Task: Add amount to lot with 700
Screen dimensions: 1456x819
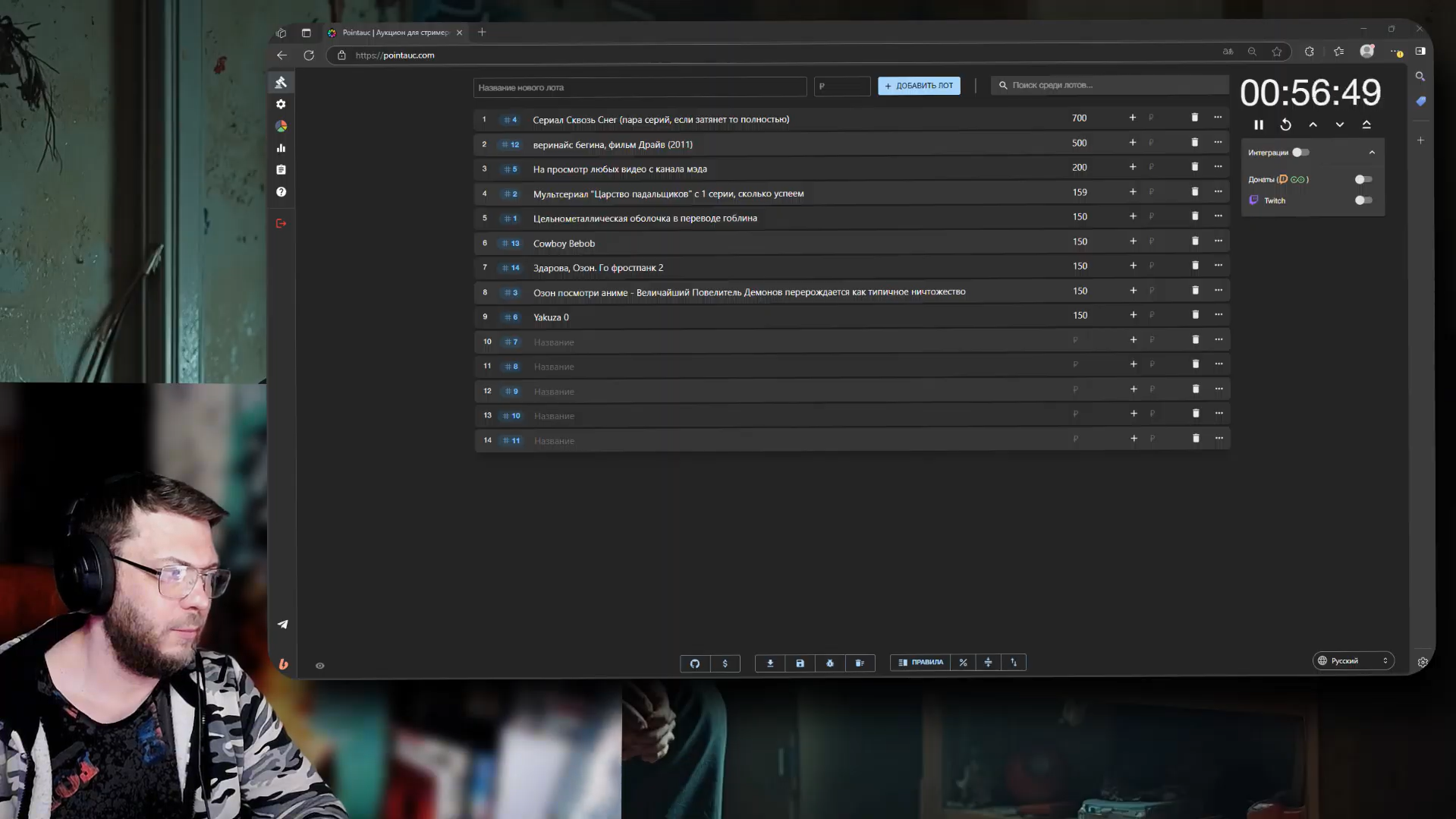Action: click(1132, 118)
